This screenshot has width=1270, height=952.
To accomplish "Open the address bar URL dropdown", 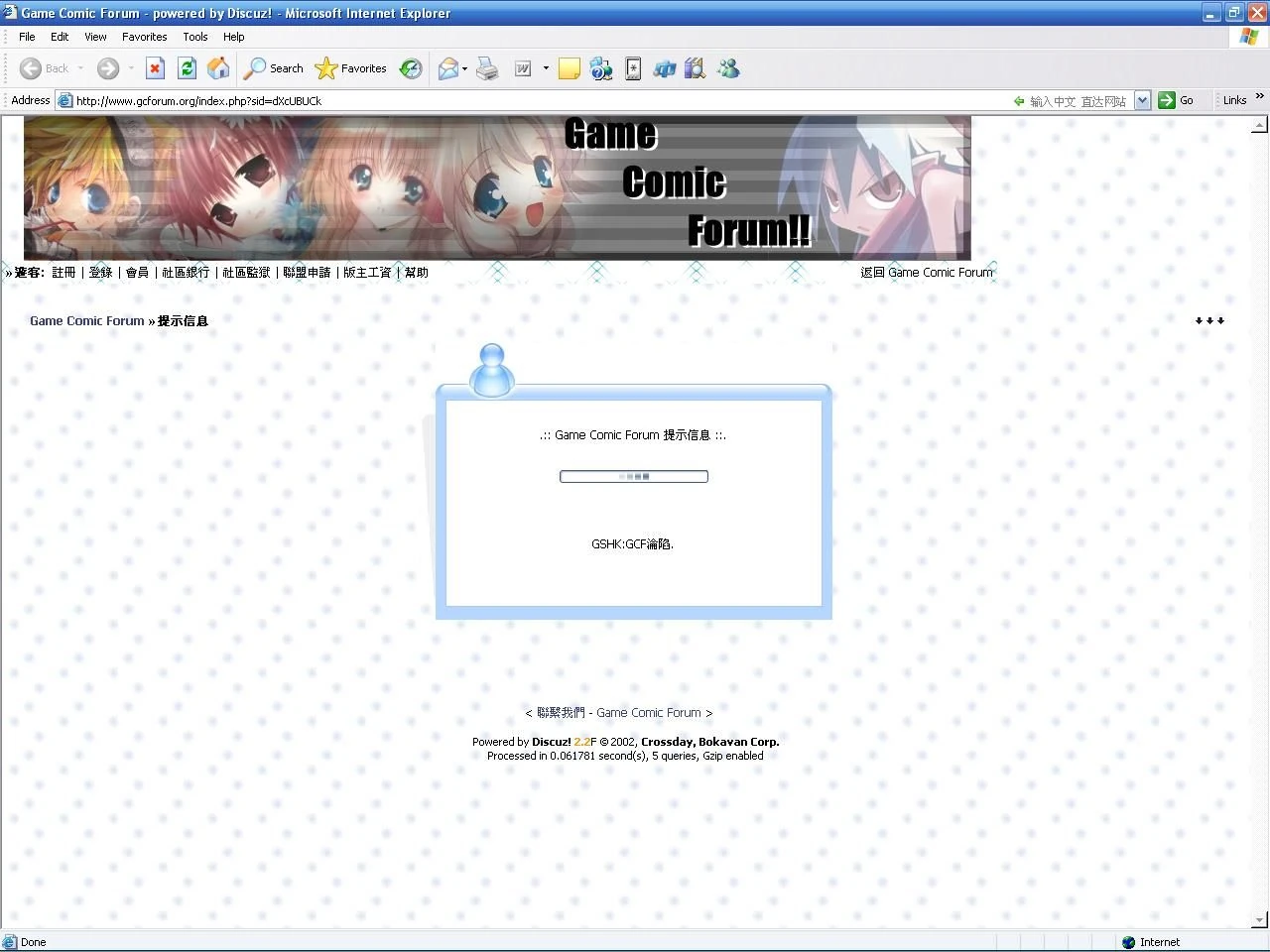I will coord(1142,100).
